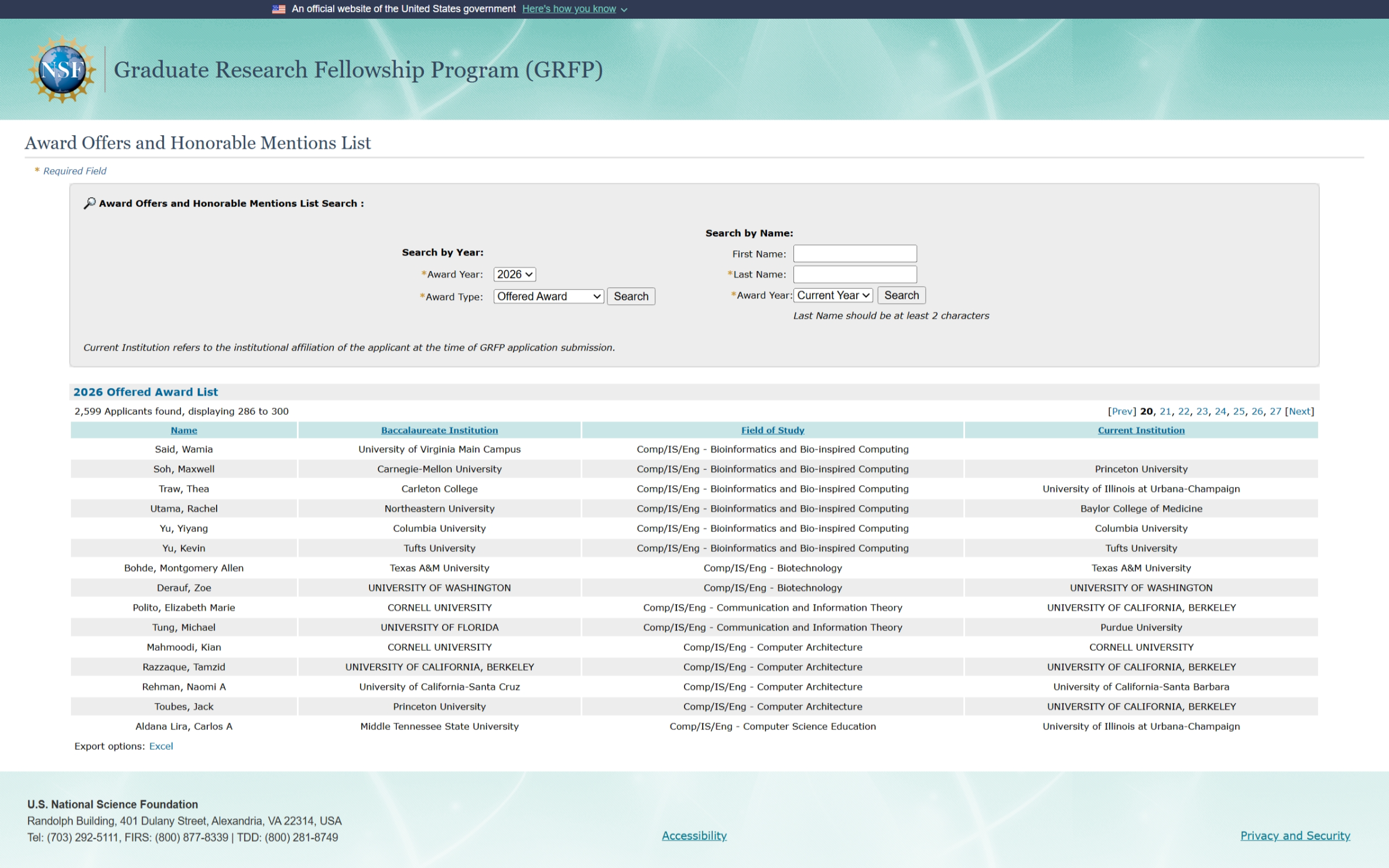This screenshot has height=868, width=1389.
Task: Select name 'Rehman, Naomi A'
Action: [x=184, y=687]
